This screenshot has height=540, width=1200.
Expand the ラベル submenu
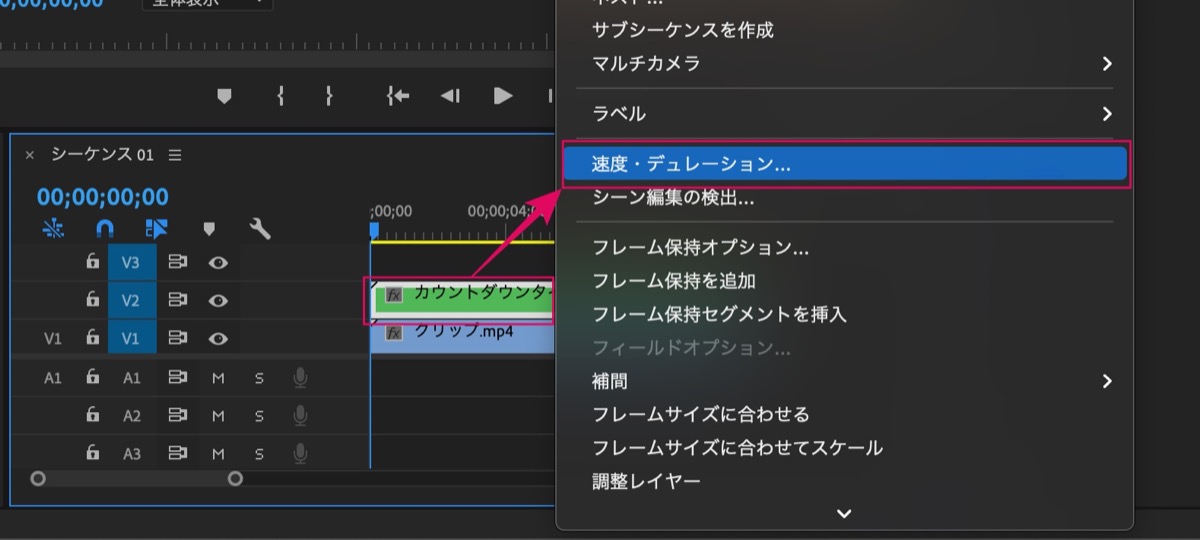[845, 113]
